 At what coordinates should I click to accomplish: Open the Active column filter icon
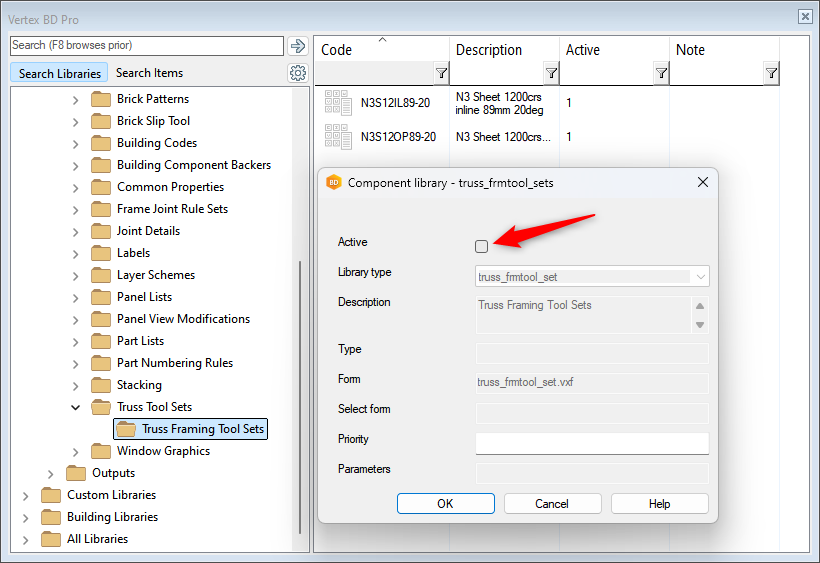click(661, 73)
